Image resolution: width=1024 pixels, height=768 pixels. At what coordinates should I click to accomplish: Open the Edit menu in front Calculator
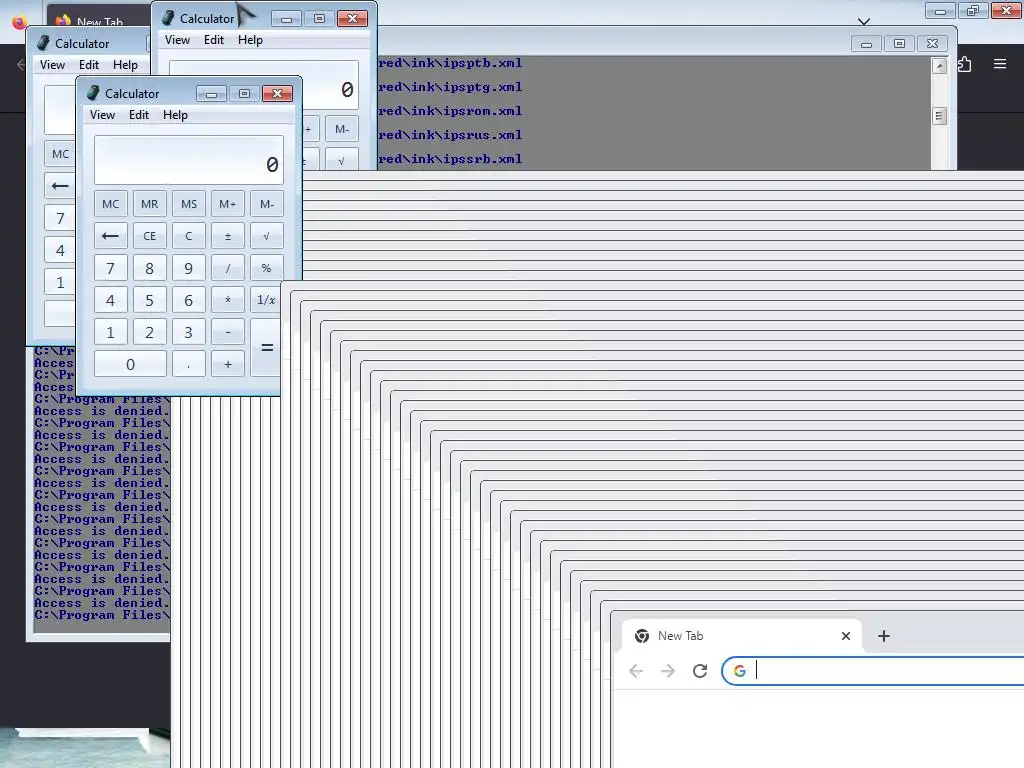pos(138,115)
